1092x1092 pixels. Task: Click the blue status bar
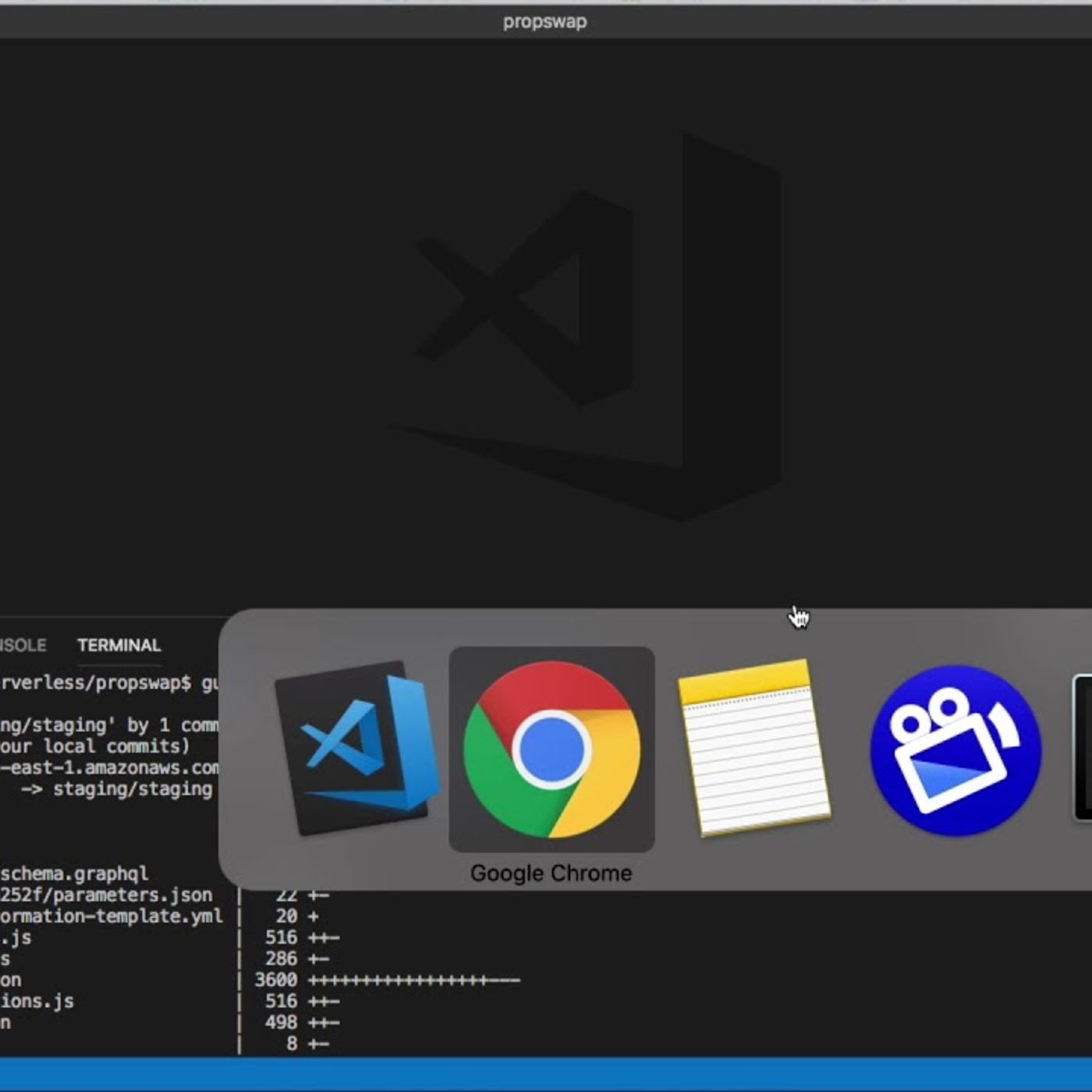click(546, 1074)
